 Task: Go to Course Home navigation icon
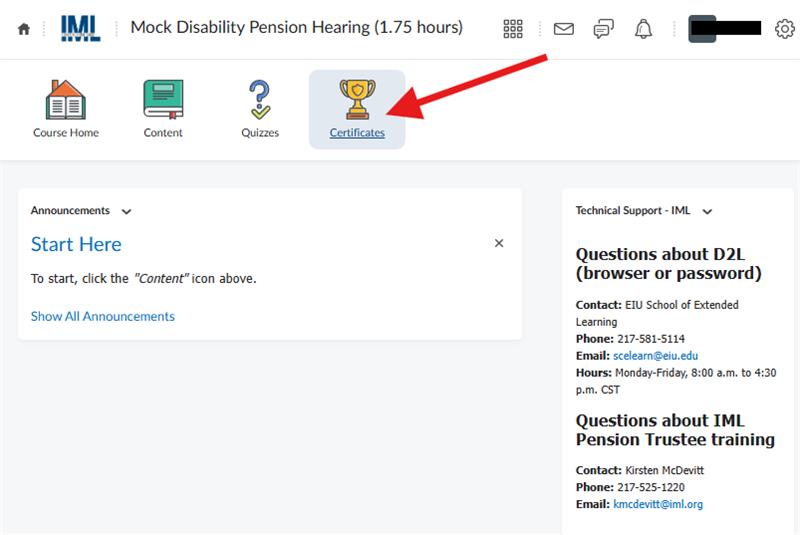point(66,108)
